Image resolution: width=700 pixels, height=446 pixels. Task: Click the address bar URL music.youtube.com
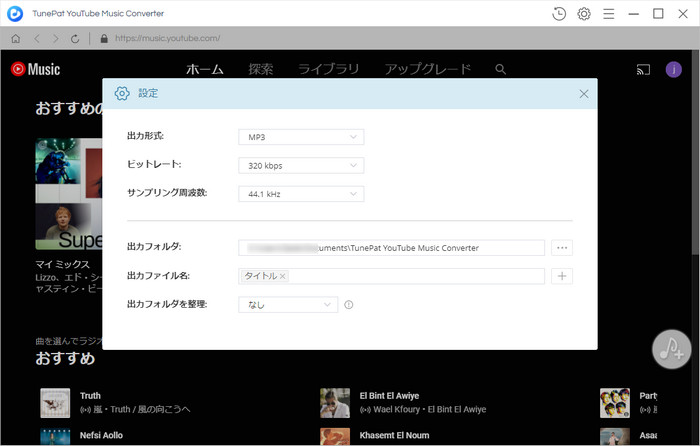point(167,38)
